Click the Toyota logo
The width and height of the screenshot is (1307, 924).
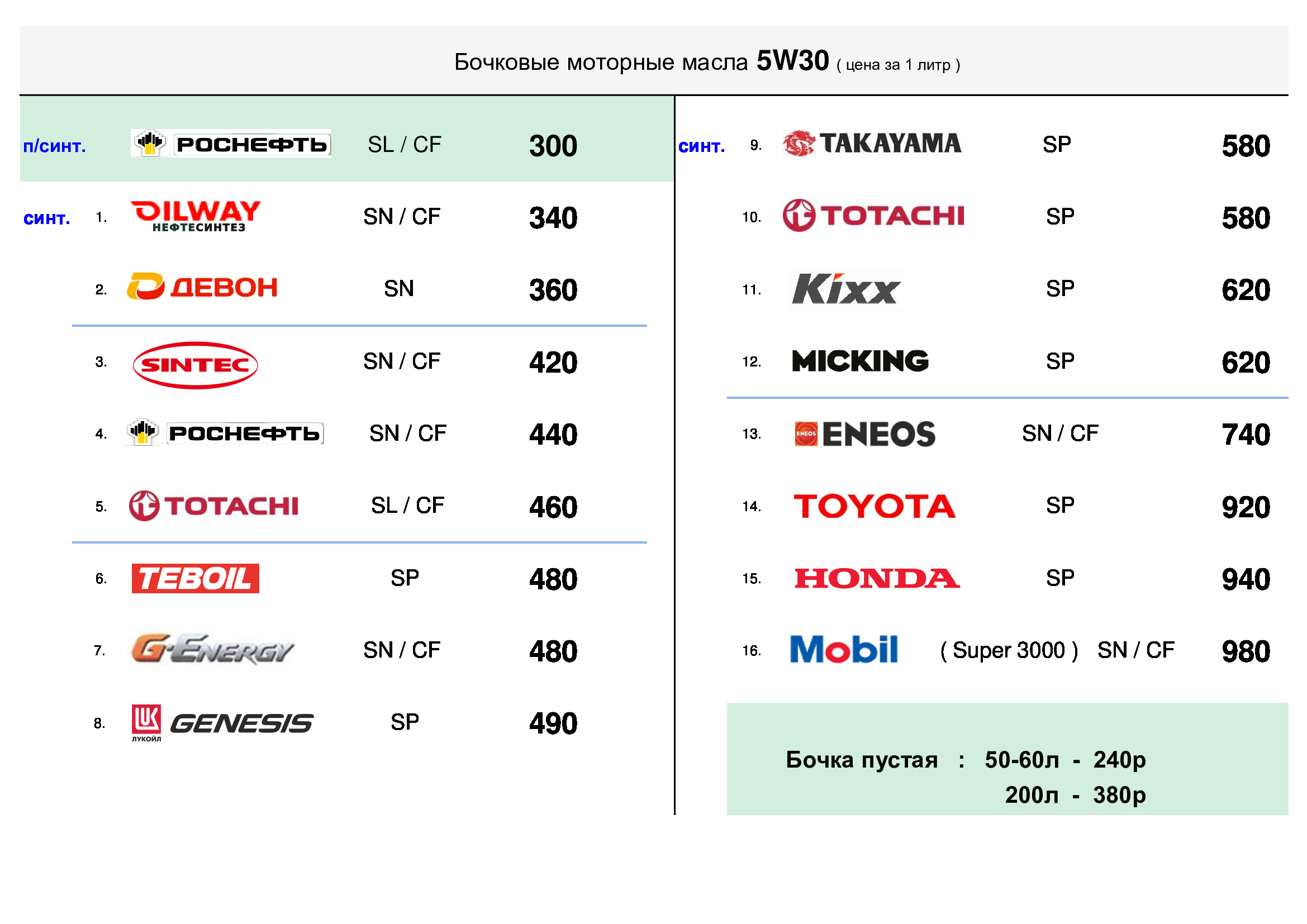pos(874,506)
